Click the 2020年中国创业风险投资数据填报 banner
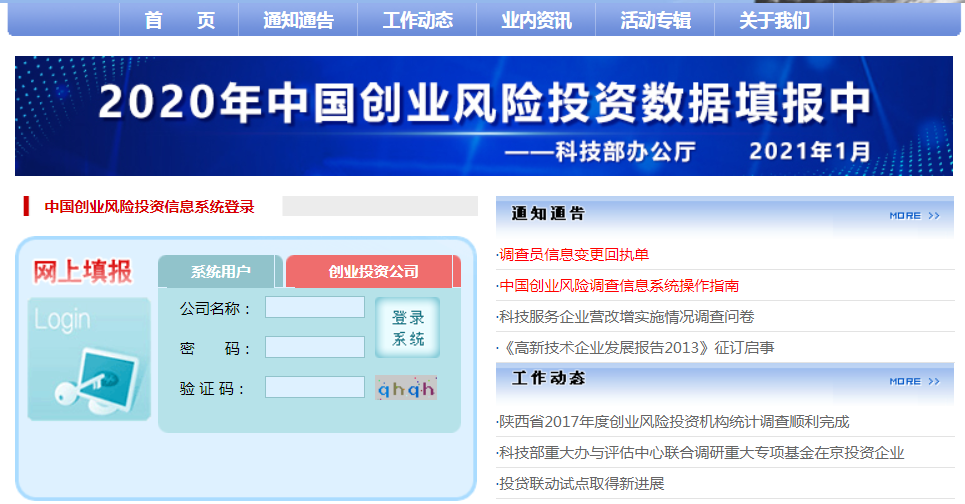Screen dimensions: 965x504 tap(484, 116)
